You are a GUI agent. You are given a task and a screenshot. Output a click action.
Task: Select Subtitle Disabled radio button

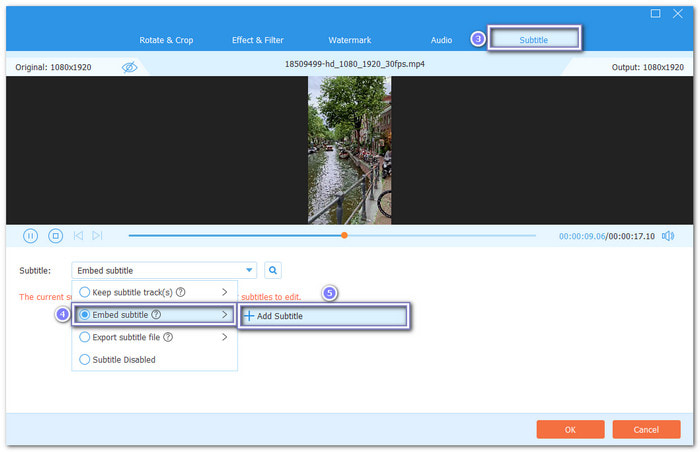point(84,360)
